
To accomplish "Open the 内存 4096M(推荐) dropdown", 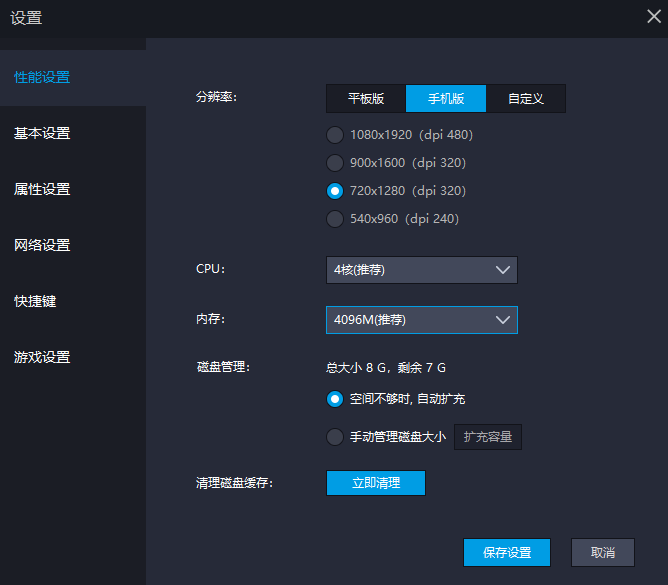I will click(421, 320).
